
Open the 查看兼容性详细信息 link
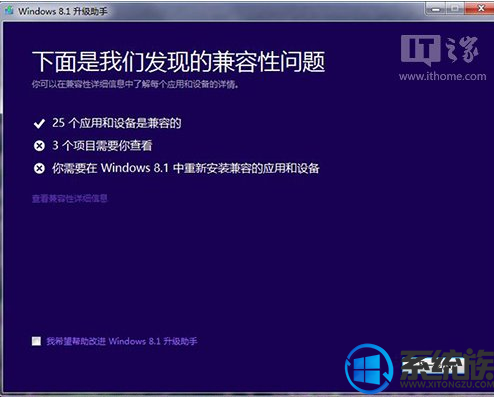coord(70,199)
